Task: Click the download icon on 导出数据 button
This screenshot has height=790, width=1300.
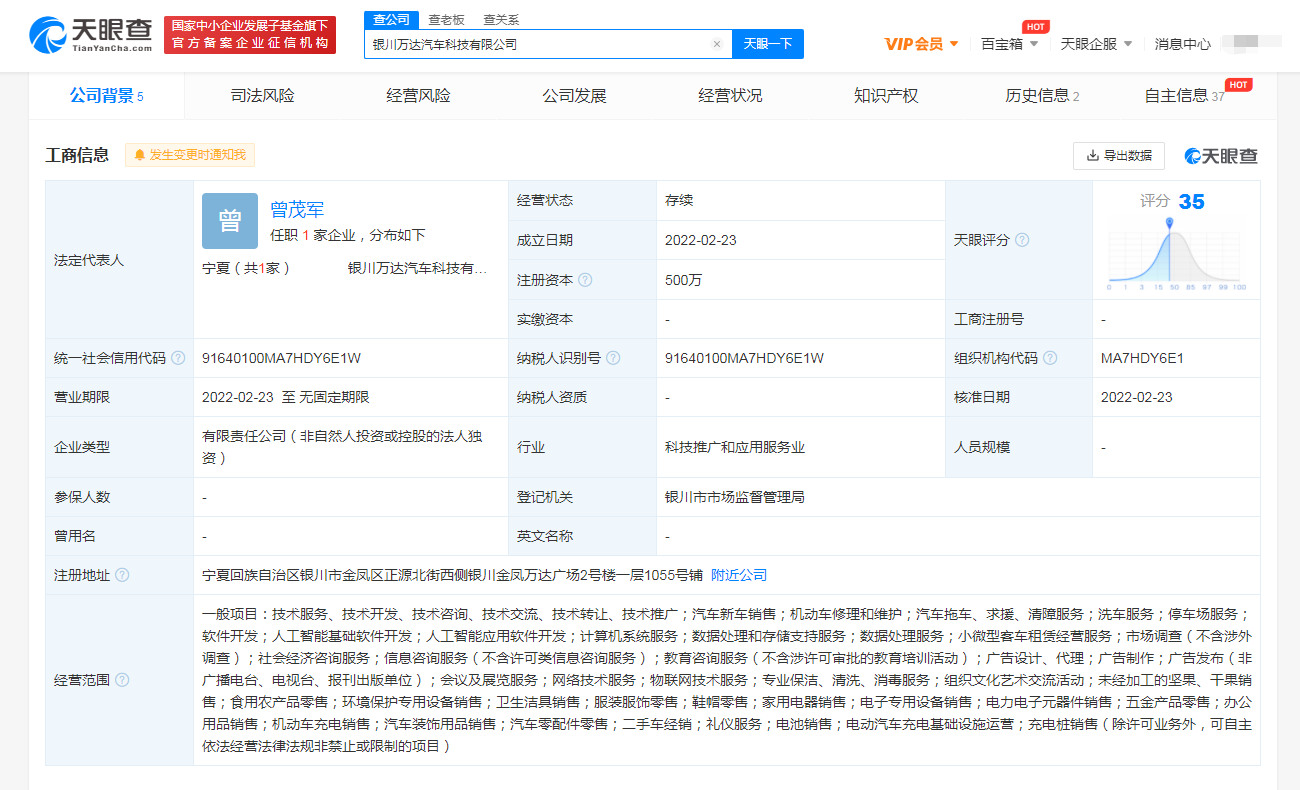Action: click(x=1091, y=156)
